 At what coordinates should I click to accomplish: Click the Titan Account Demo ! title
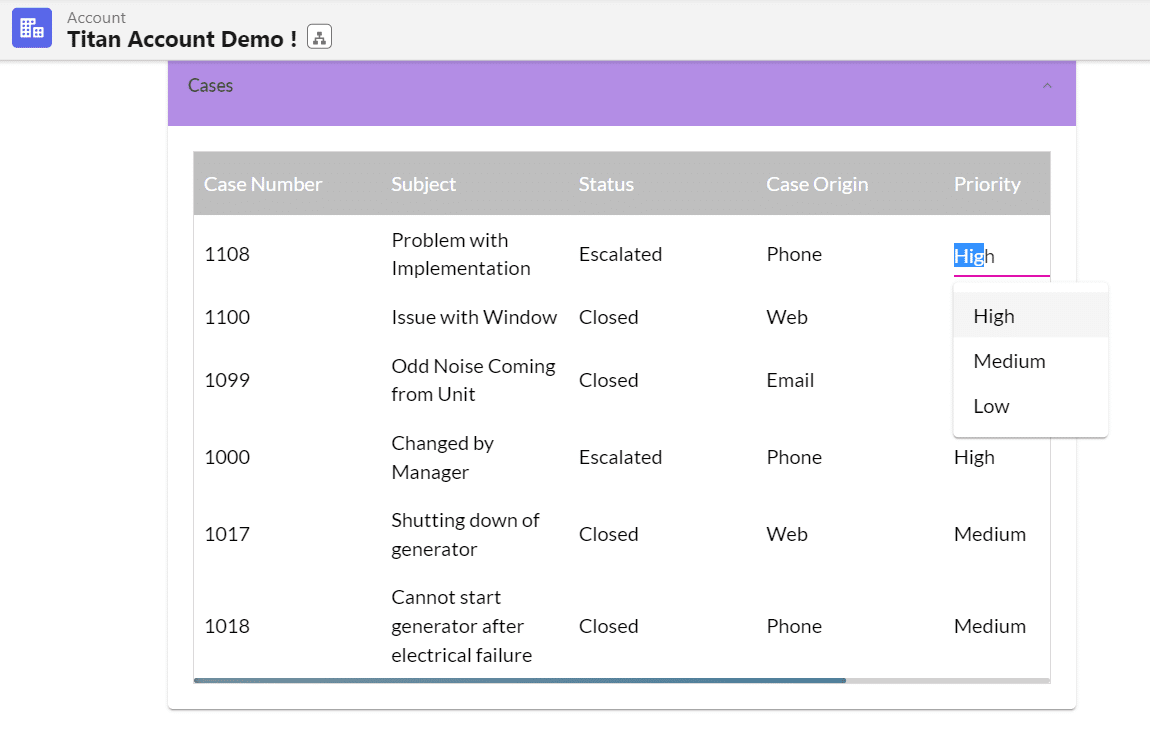[x=182, y=39]
